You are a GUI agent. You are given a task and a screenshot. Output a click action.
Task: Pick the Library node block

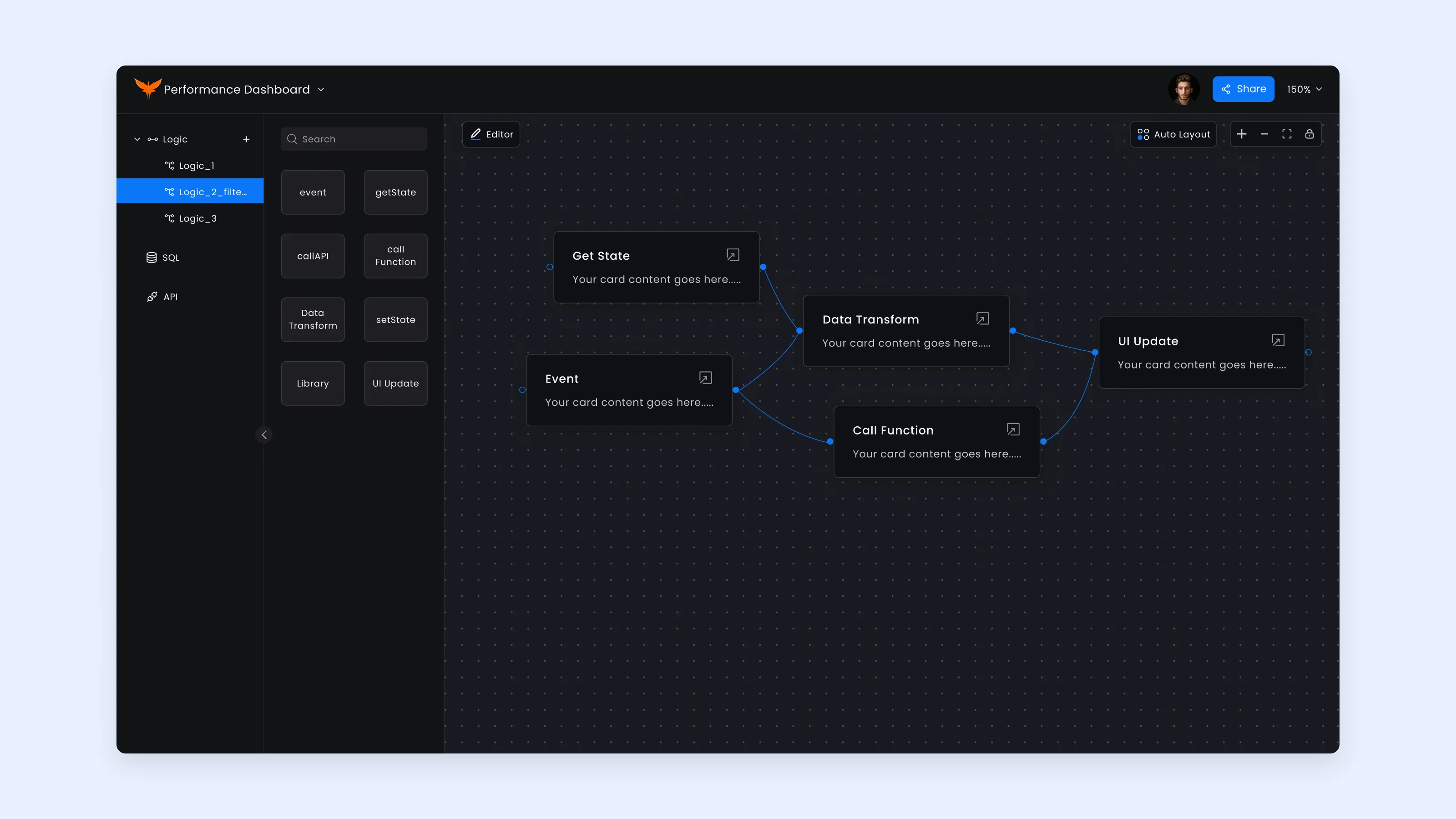click(x=313, y=383)
